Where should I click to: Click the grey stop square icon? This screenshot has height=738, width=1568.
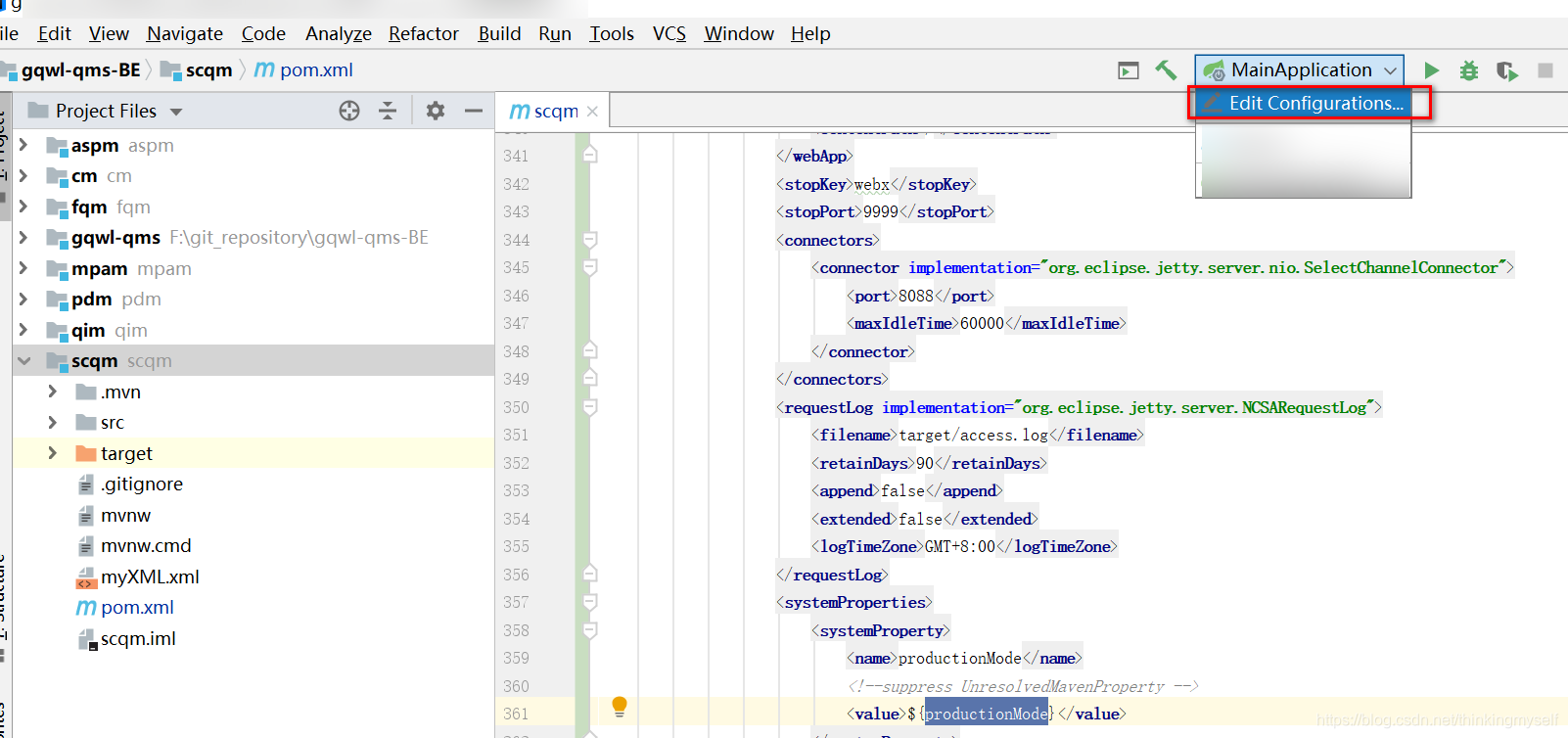click(1545, 70)
